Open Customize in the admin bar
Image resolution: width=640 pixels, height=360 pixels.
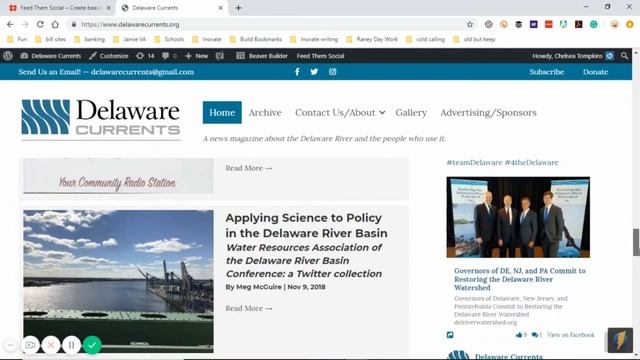[x=109, y=56]
